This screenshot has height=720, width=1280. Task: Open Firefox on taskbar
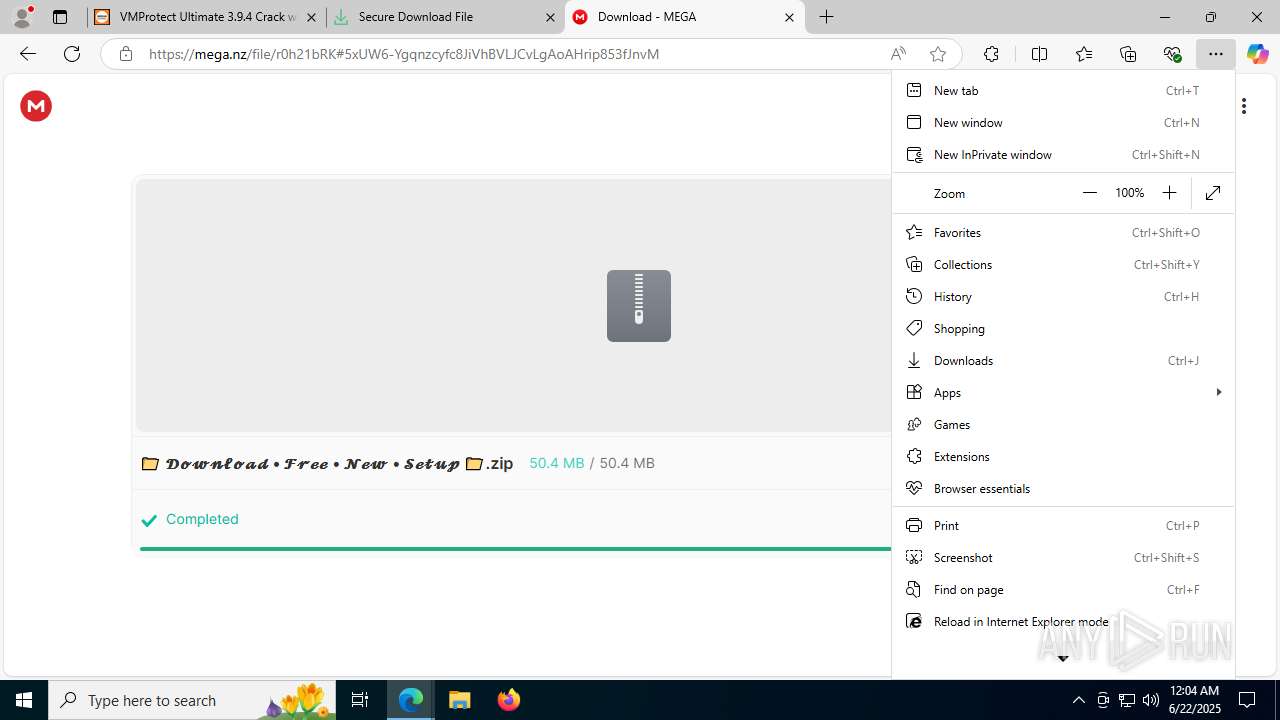(508, 700)
